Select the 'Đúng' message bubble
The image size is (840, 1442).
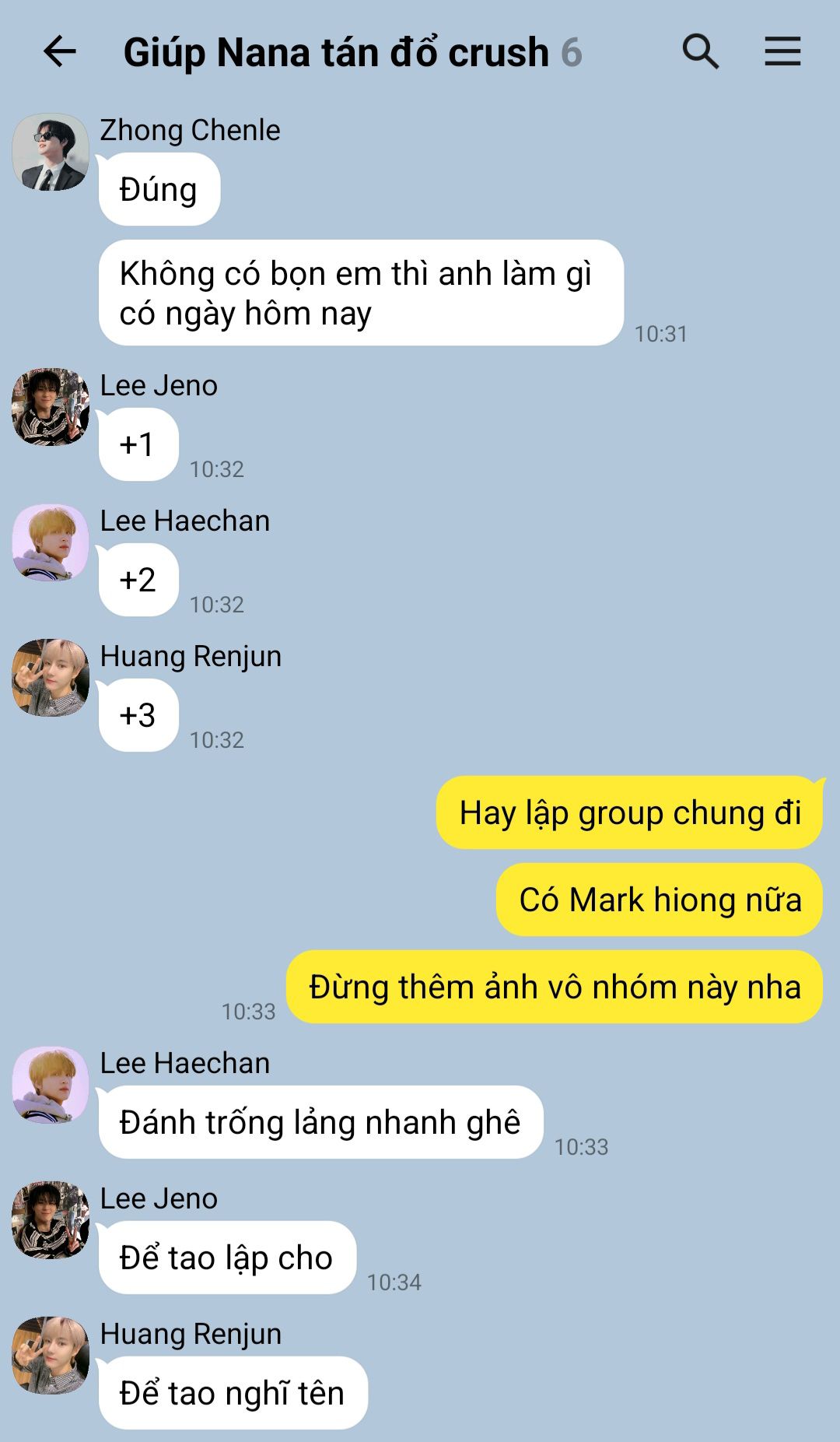coord(159,189)
